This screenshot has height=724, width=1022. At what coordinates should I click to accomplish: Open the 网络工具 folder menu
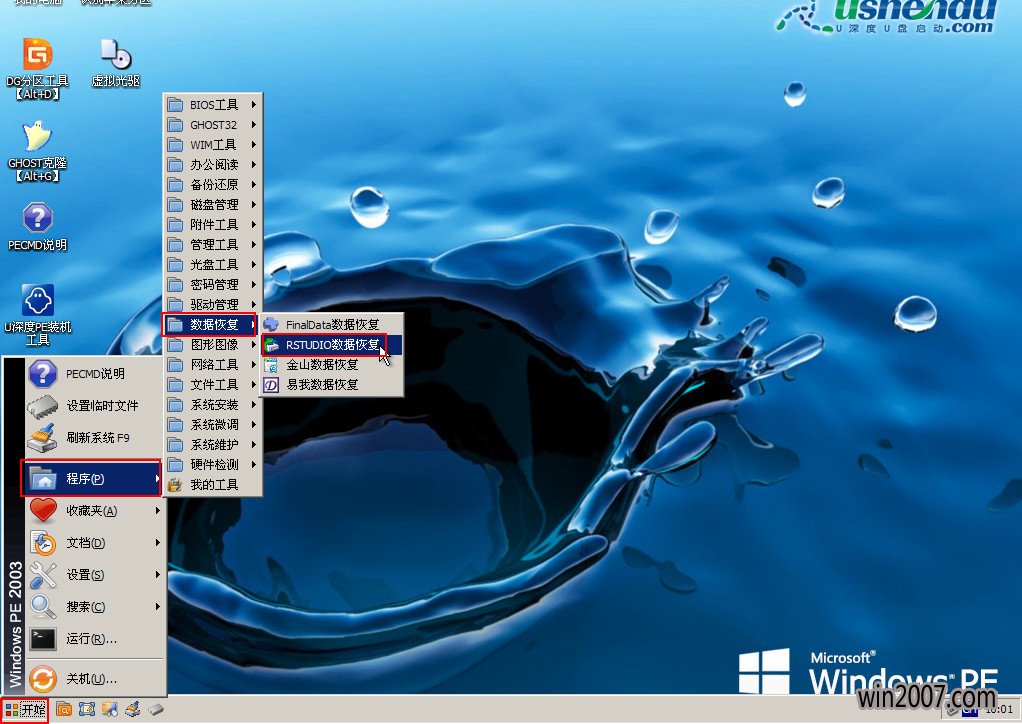[x=212, y=365]
